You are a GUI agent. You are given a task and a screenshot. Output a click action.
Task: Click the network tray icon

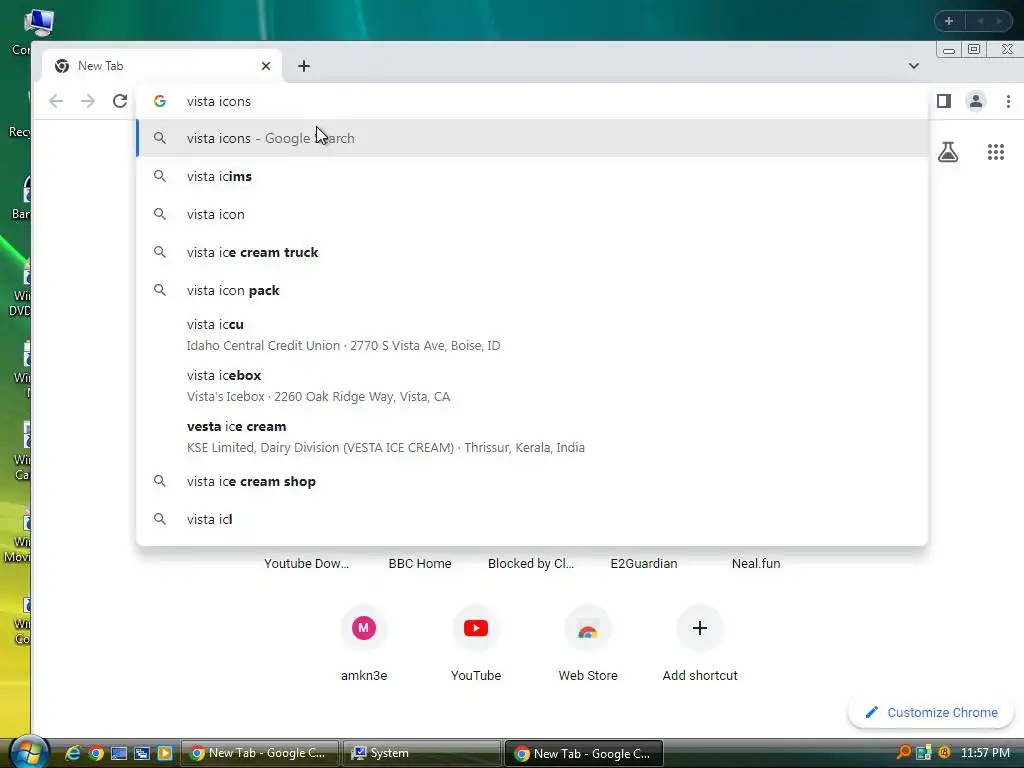tap(923, 753)
